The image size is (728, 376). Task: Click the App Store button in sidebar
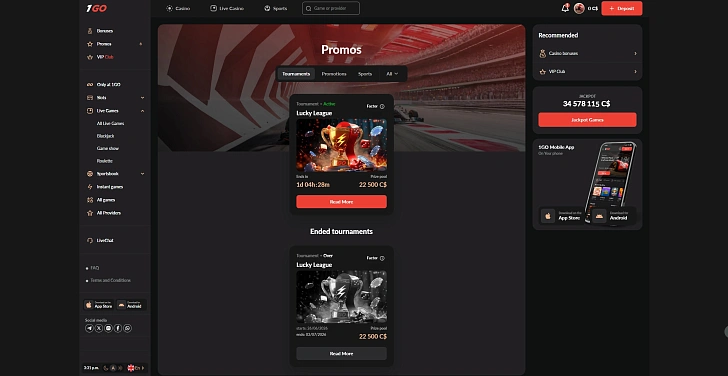(98, 305)
